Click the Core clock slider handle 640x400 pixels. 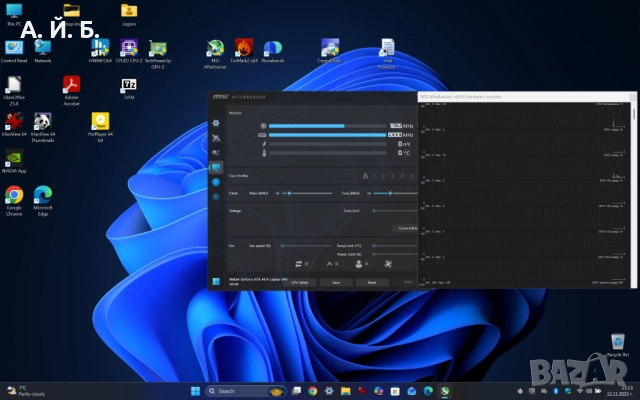coord(390,193)
